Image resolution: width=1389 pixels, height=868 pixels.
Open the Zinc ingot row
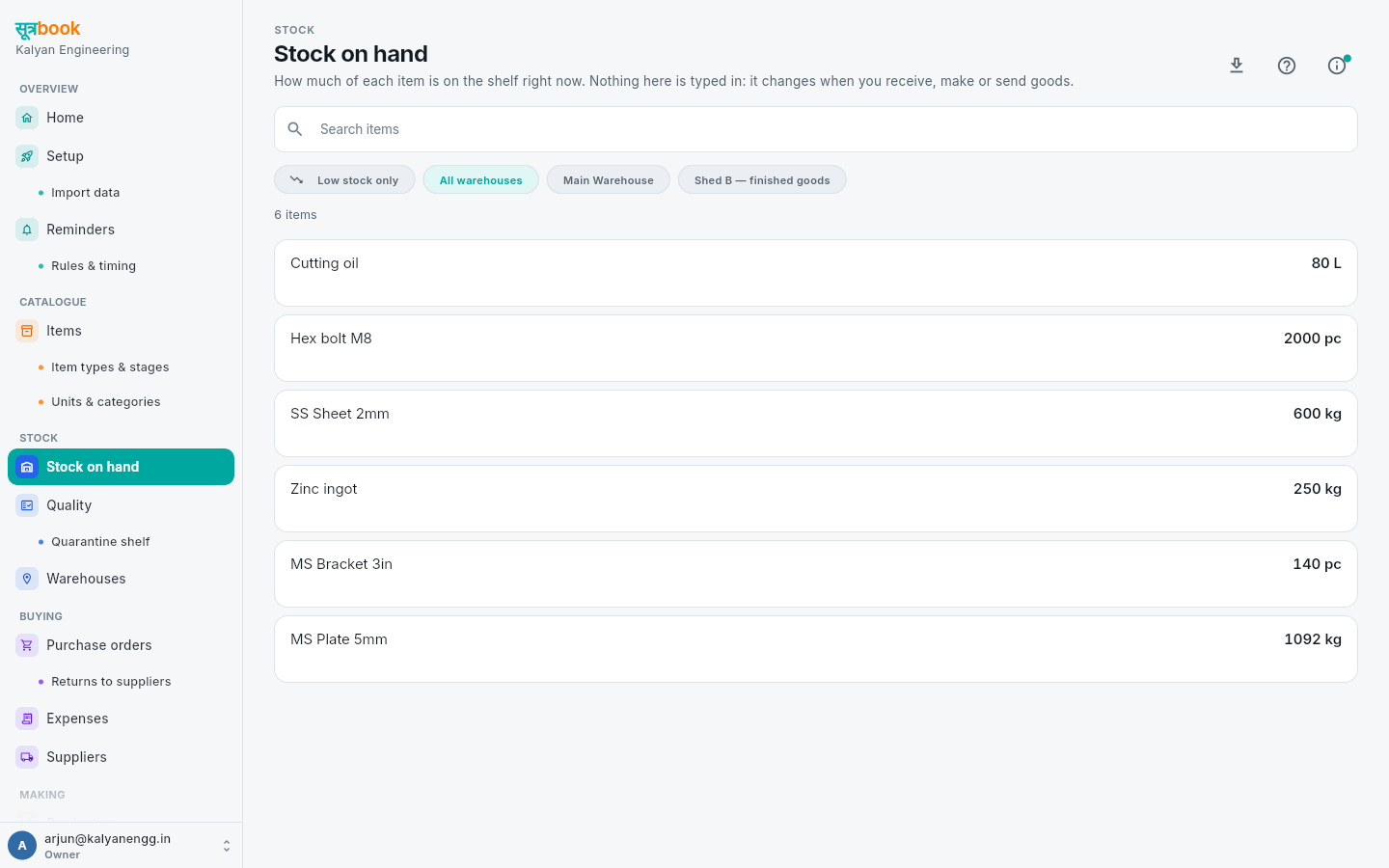click(816, 499)
